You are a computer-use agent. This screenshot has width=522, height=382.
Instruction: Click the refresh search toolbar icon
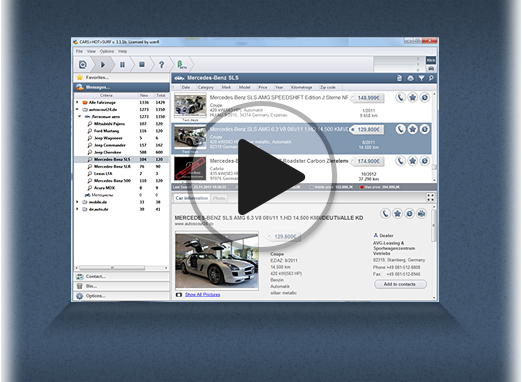[x=83, y=64]
